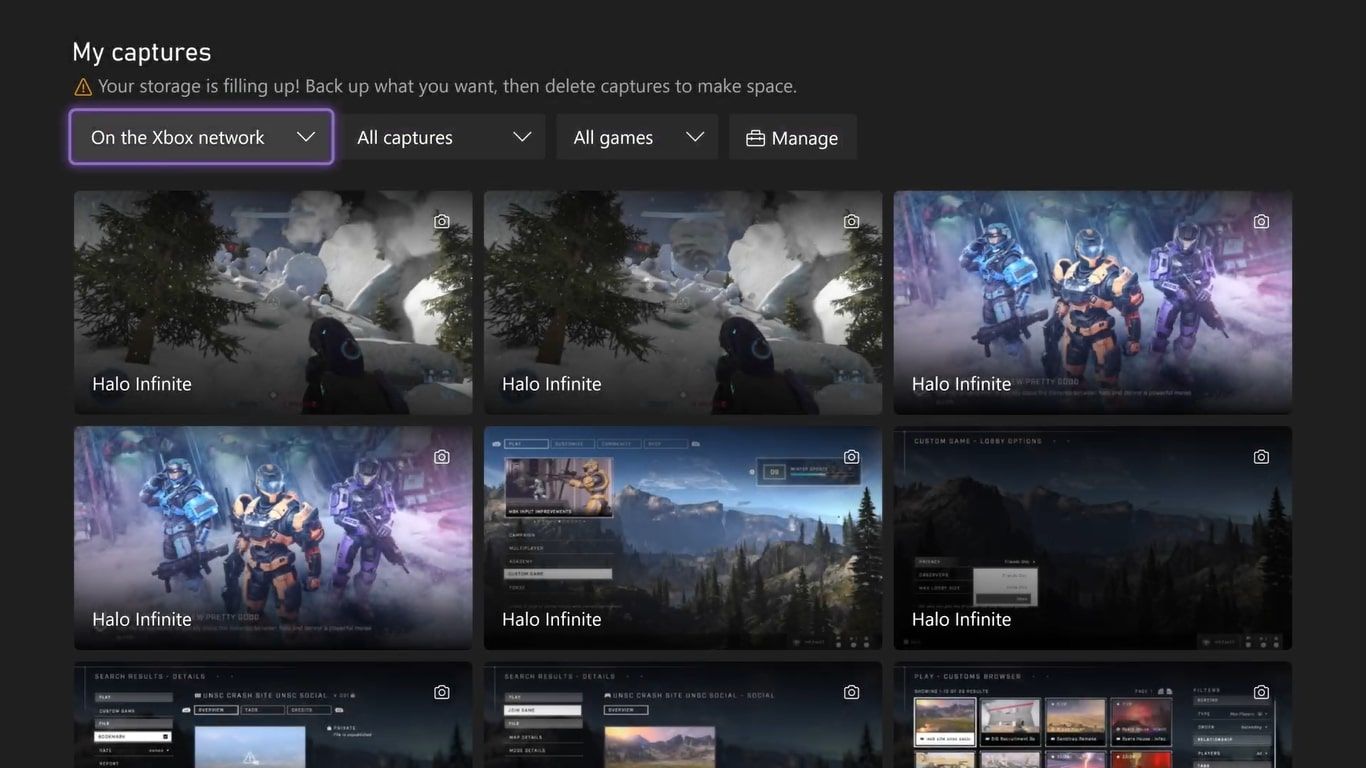Click the camera icon on the top-left forest screenshot
The height and width of the screenshot is (768, 1366).
[441, 221]
